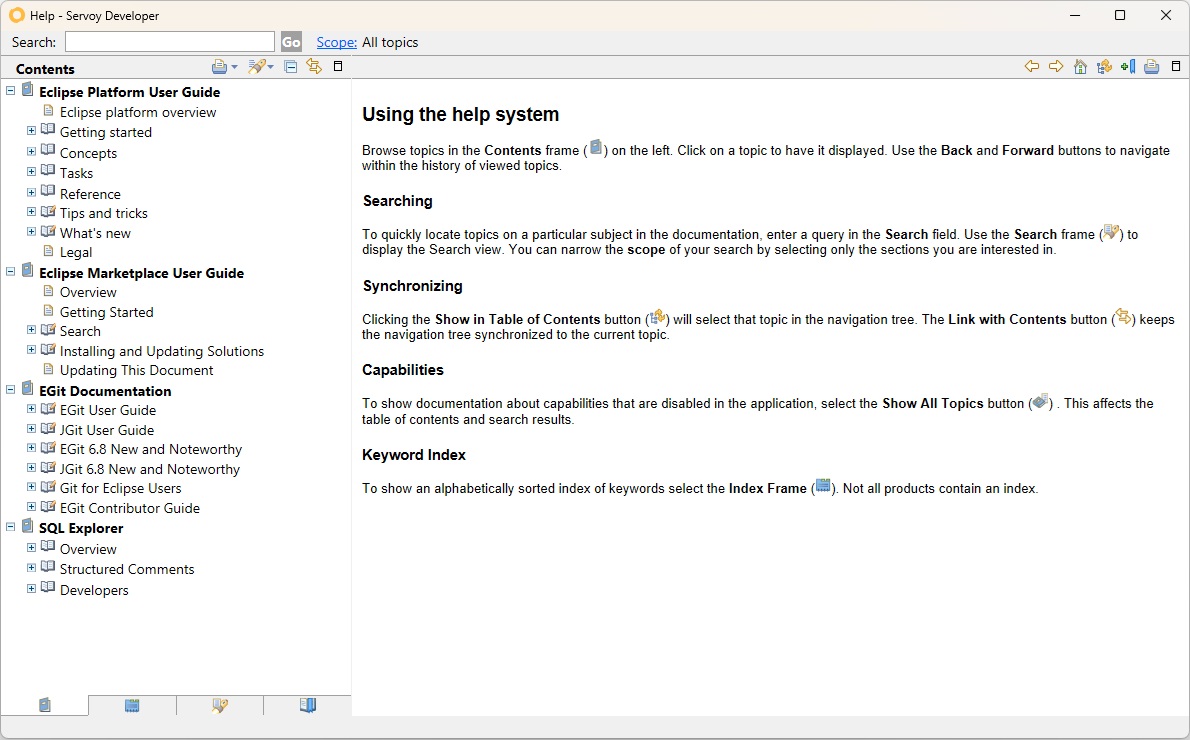Expand the Getting started book
Viewport: 1190px width, 740px height.
point(31,131)
